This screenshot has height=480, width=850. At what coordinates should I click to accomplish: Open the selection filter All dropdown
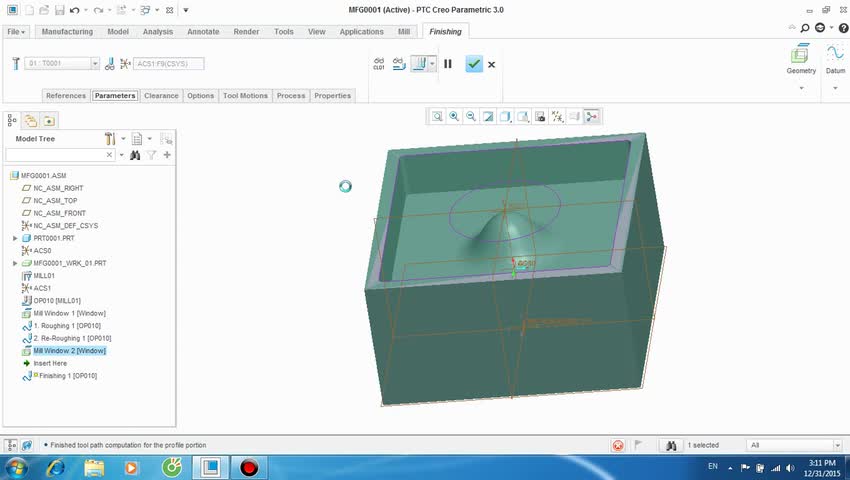[838, 445]
